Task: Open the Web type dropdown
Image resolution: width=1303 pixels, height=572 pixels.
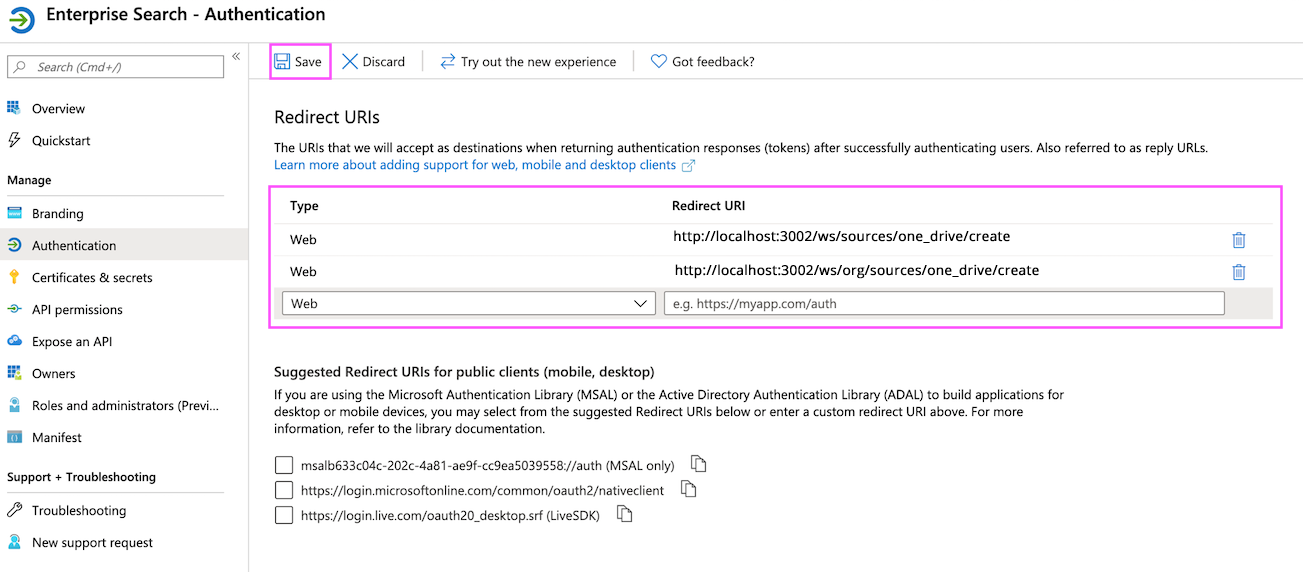Action: pyautogui.click(x=469, y=303)
